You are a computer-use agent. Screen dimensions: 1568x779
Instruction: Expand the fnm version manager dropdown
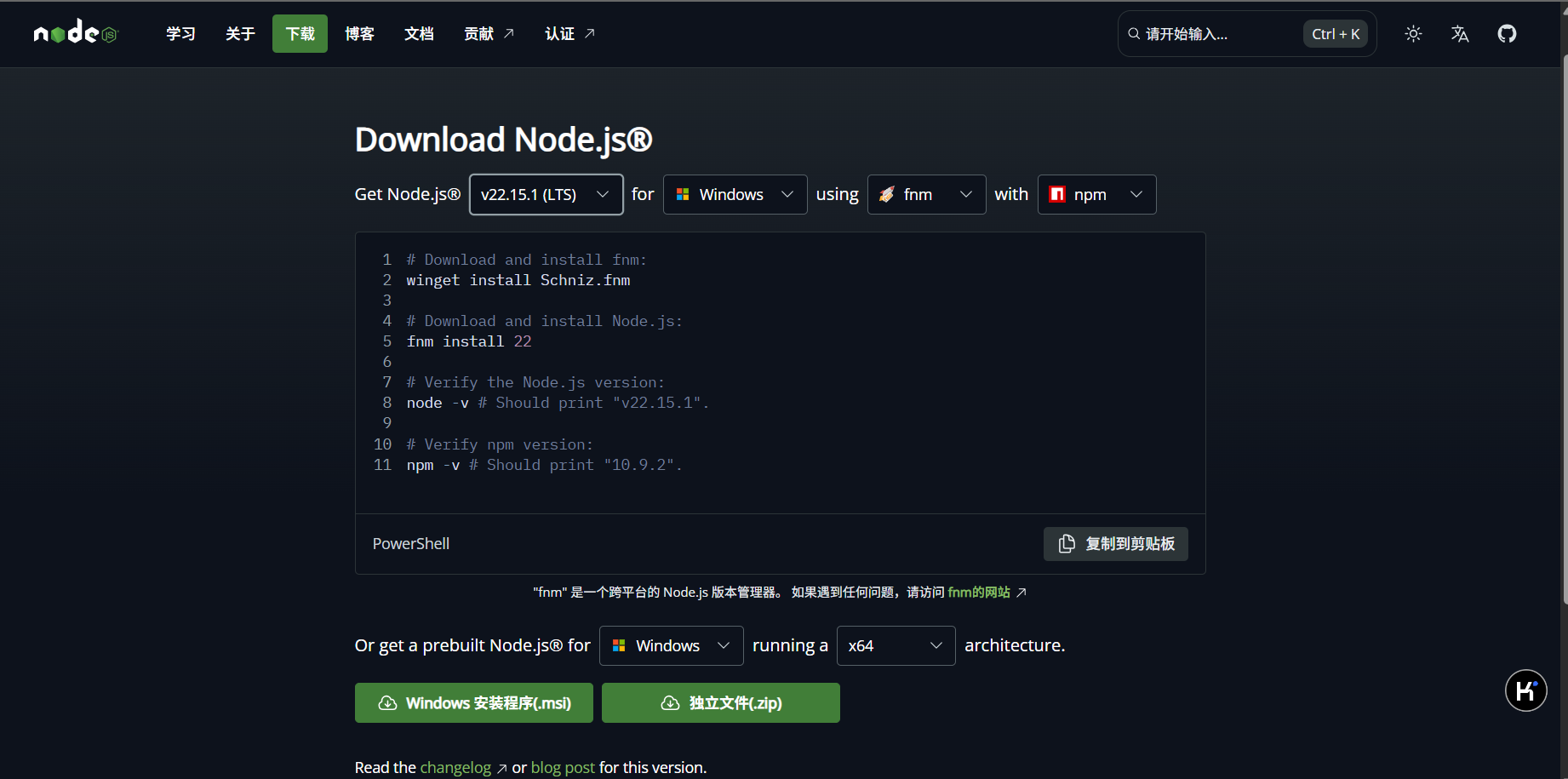tap(926, 194)
